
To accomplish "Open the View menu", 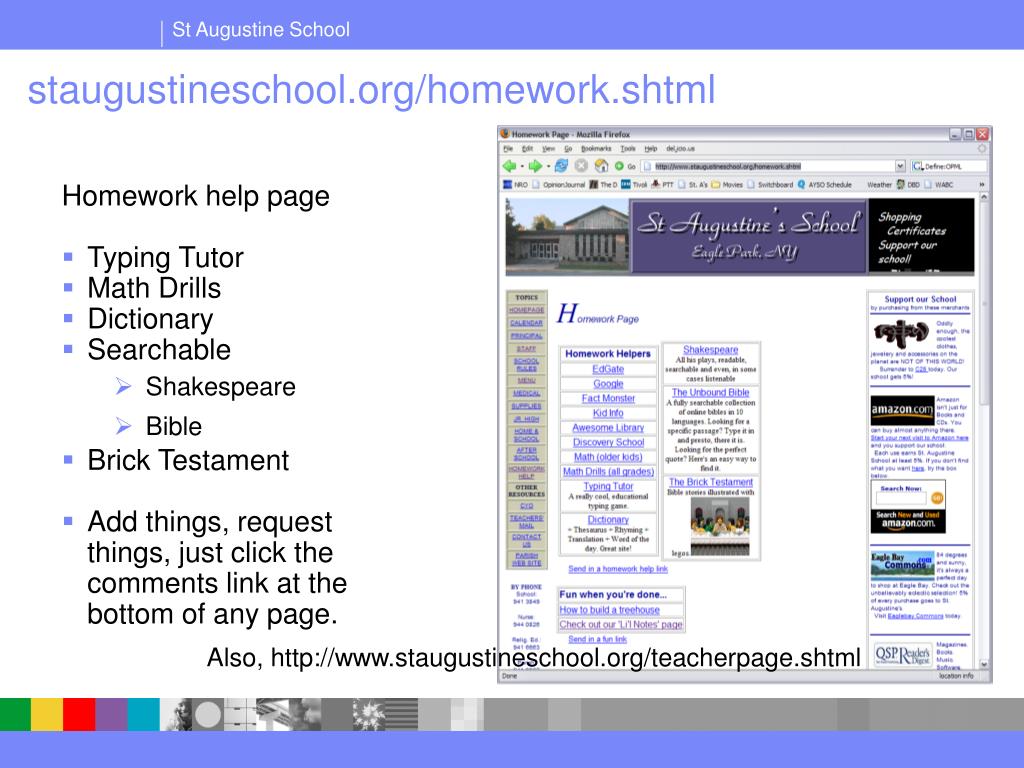I will [x=549, y=148].
